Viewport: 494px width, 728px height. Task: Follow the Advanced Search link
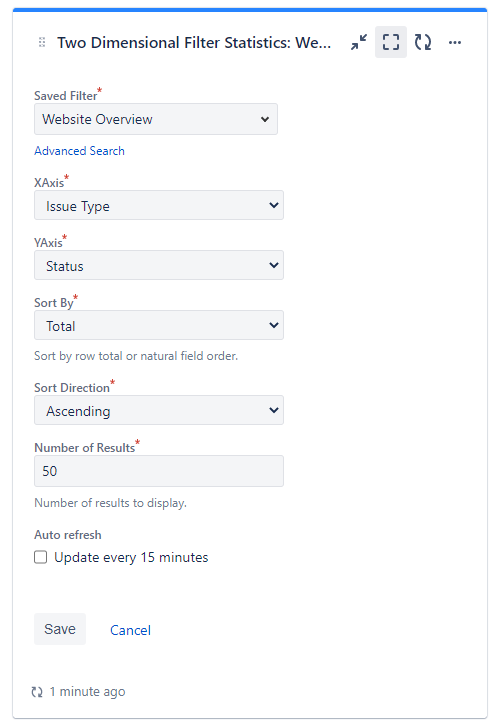[79, 151]
